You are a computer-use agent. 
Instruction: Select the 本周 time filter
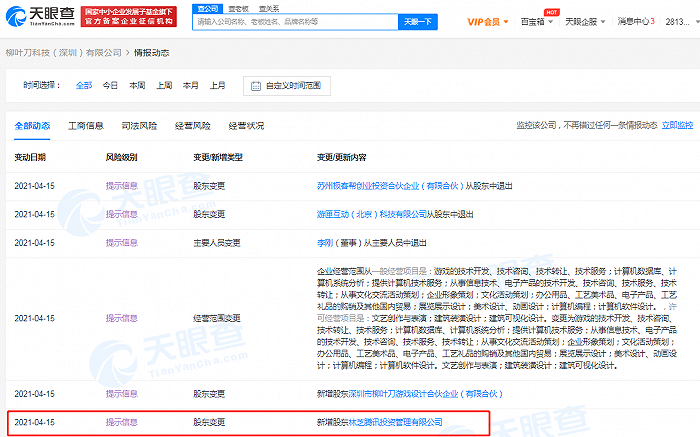(x=137, y=86)
